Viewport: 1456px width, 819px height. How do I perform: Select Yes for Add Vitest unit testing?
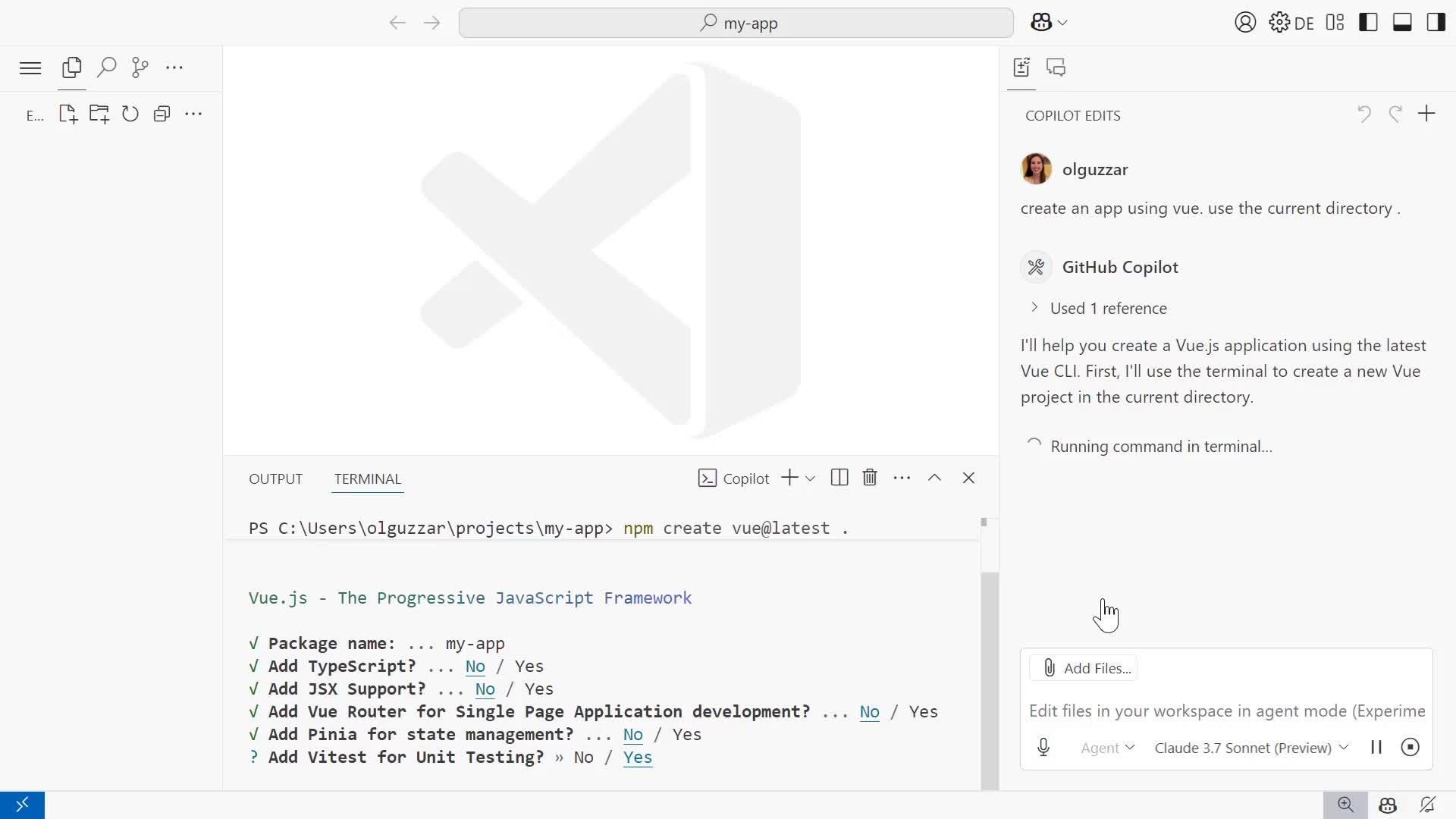pos(638,757)
